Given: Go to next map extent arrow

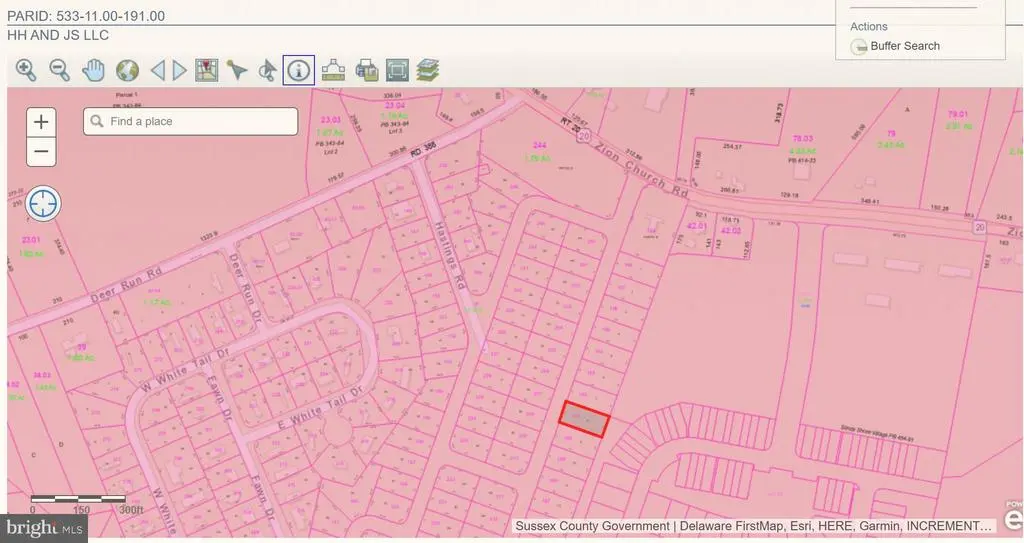Looking at the screenshot, I should (x=180, y=70).
